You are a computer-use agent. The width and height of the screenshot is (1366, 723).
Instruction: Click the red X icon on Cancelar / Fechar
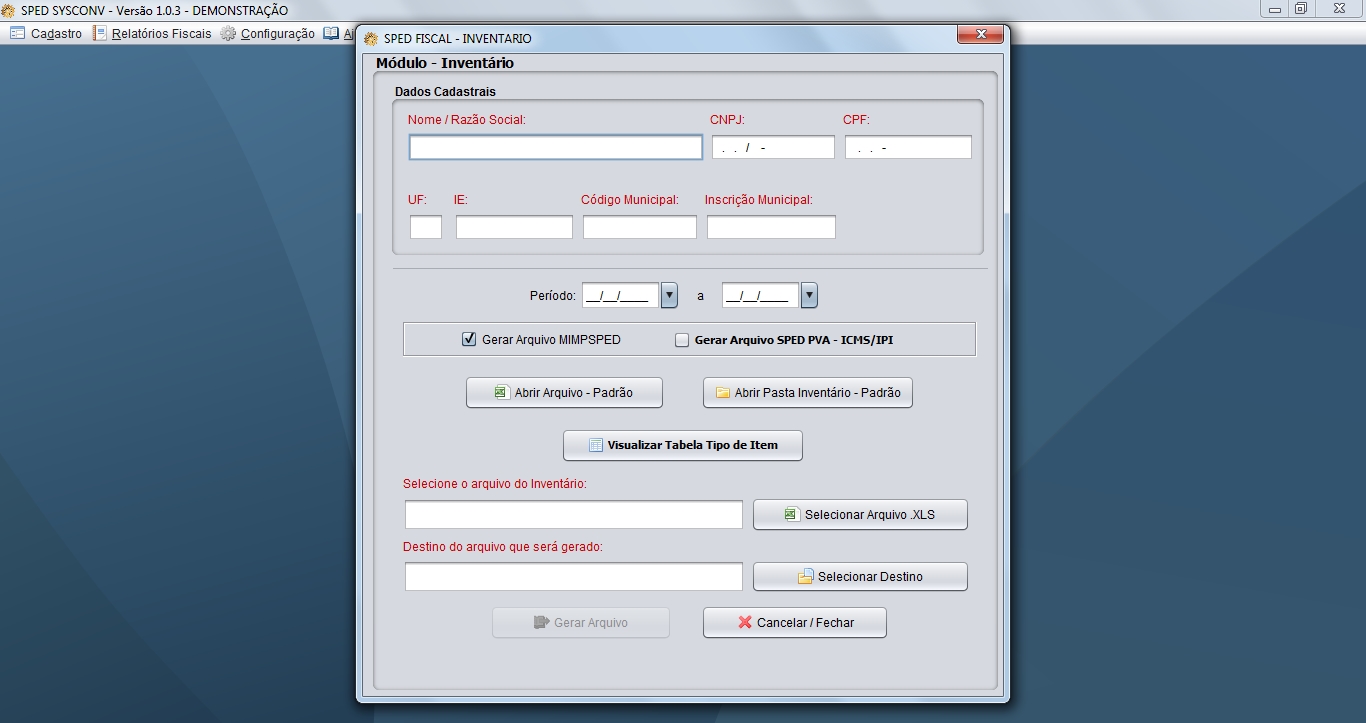tap(744, 623)
